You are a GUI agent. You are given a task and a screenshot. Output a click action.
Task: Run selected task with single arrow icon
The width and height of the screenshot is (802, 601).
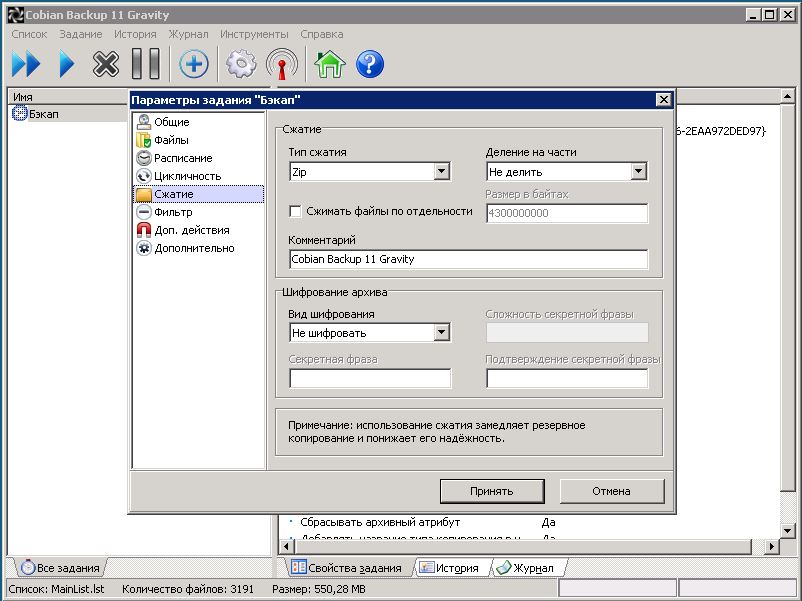tap(66, 64)
